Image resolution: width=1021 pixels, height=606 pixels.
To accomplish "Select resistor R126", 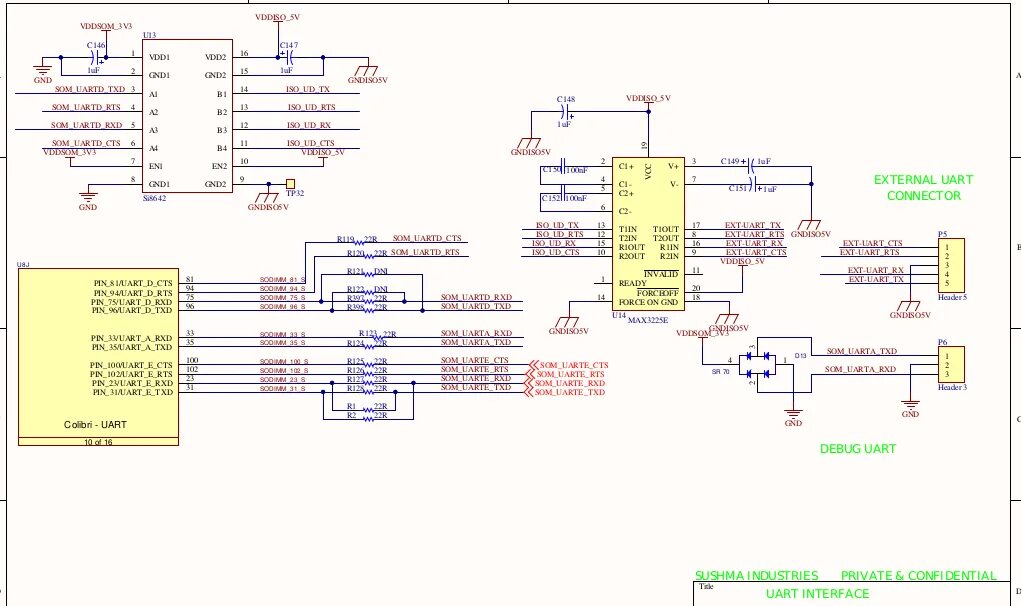I will point(370,374).
